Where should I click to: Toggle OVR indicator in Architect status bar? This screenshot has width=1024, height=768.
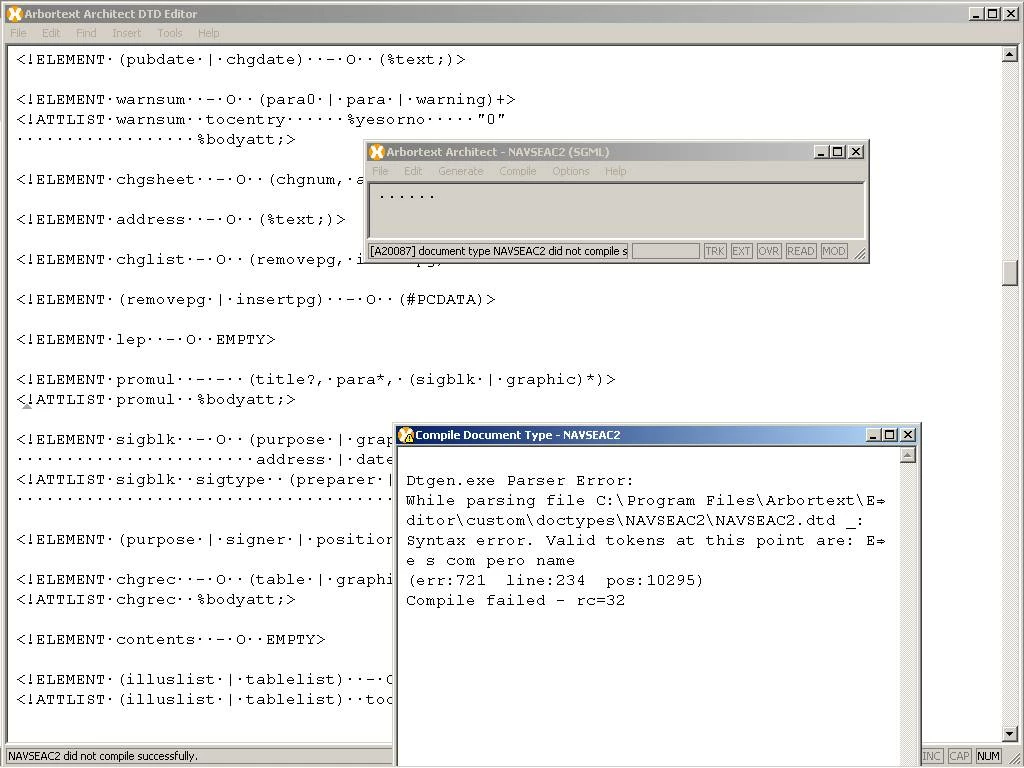click(768, 251)
